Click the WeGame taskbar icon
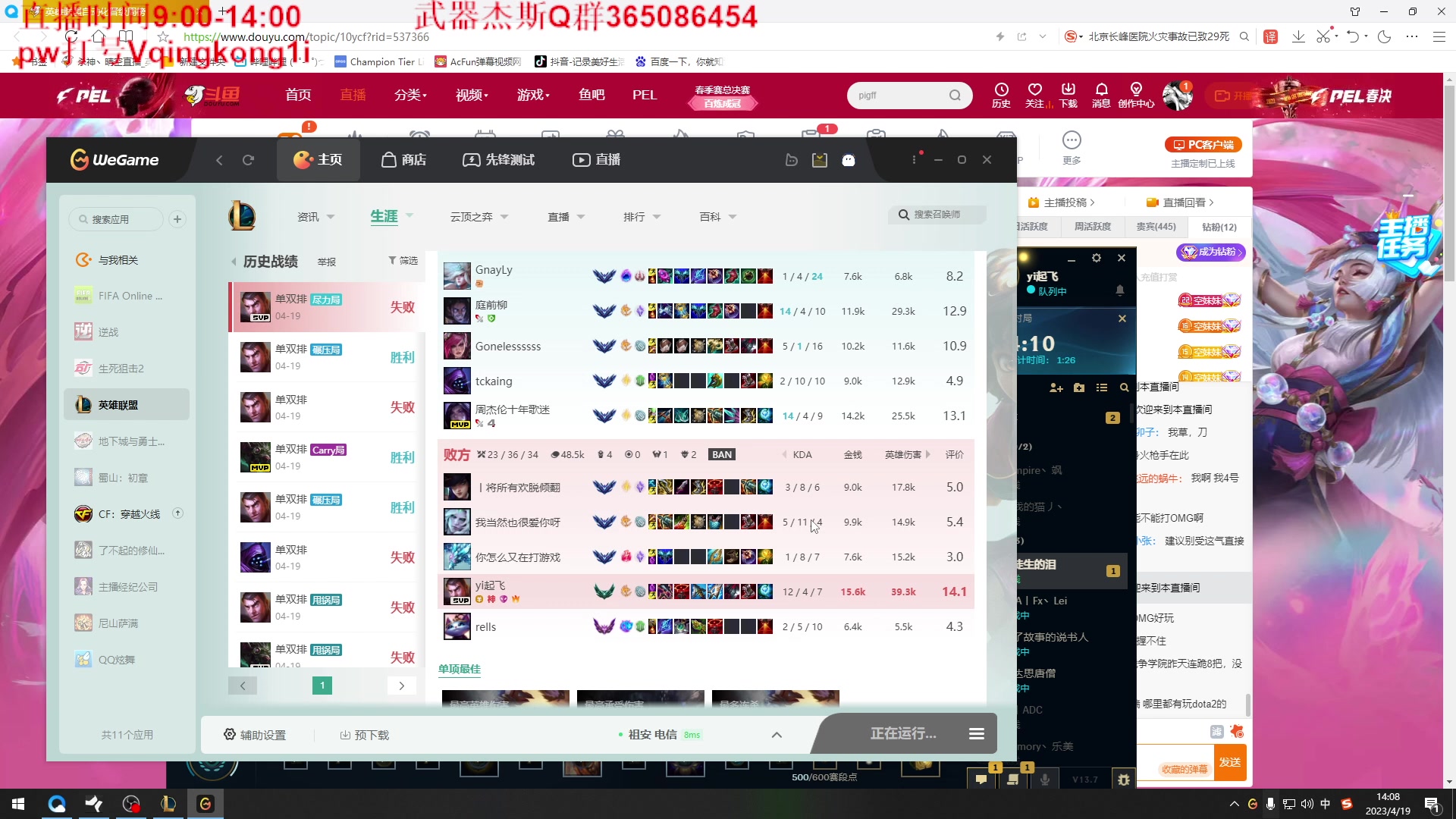The width and height of the screenshot is (1456, 819). point(206,804)
